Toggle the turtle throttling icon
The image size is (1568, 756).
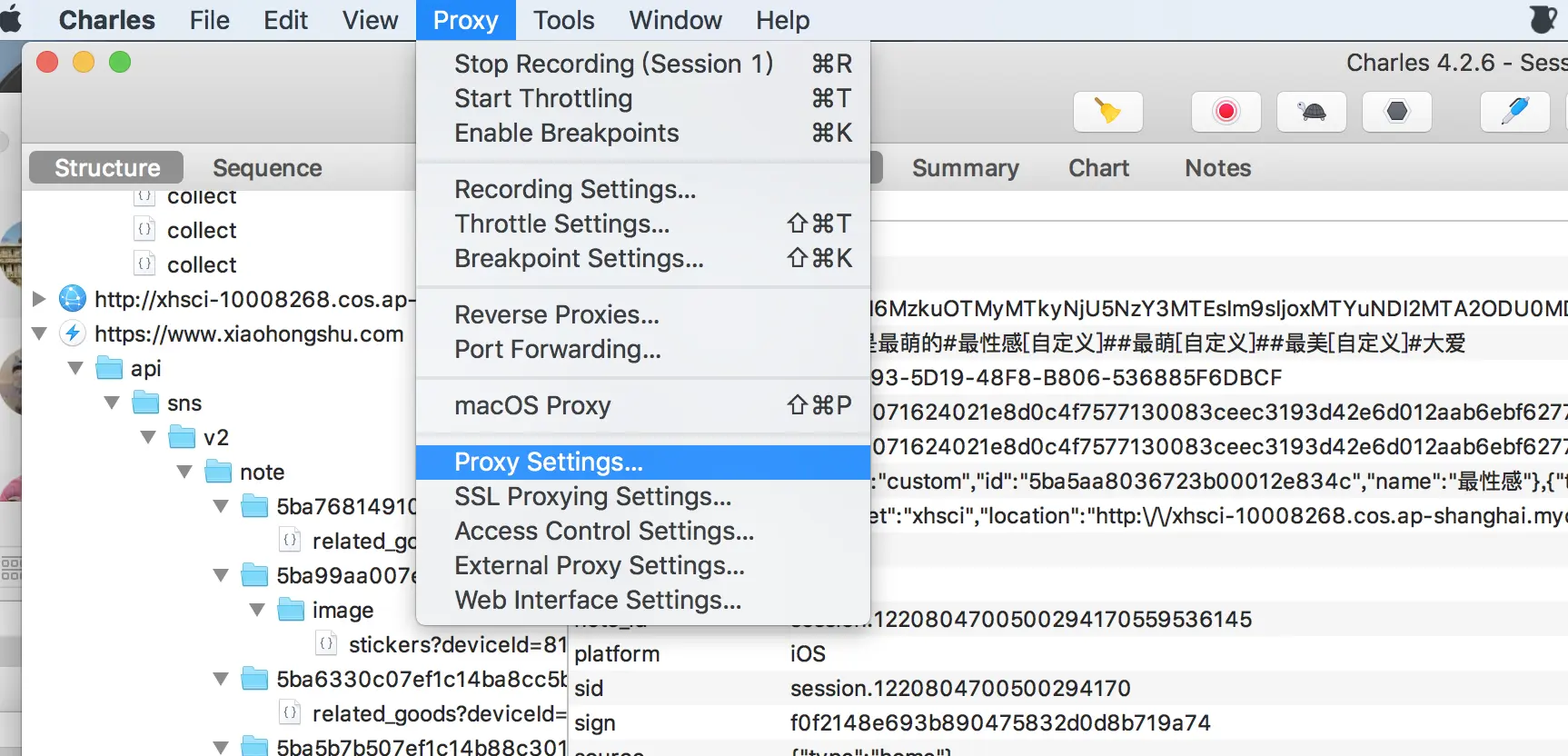1311,112
